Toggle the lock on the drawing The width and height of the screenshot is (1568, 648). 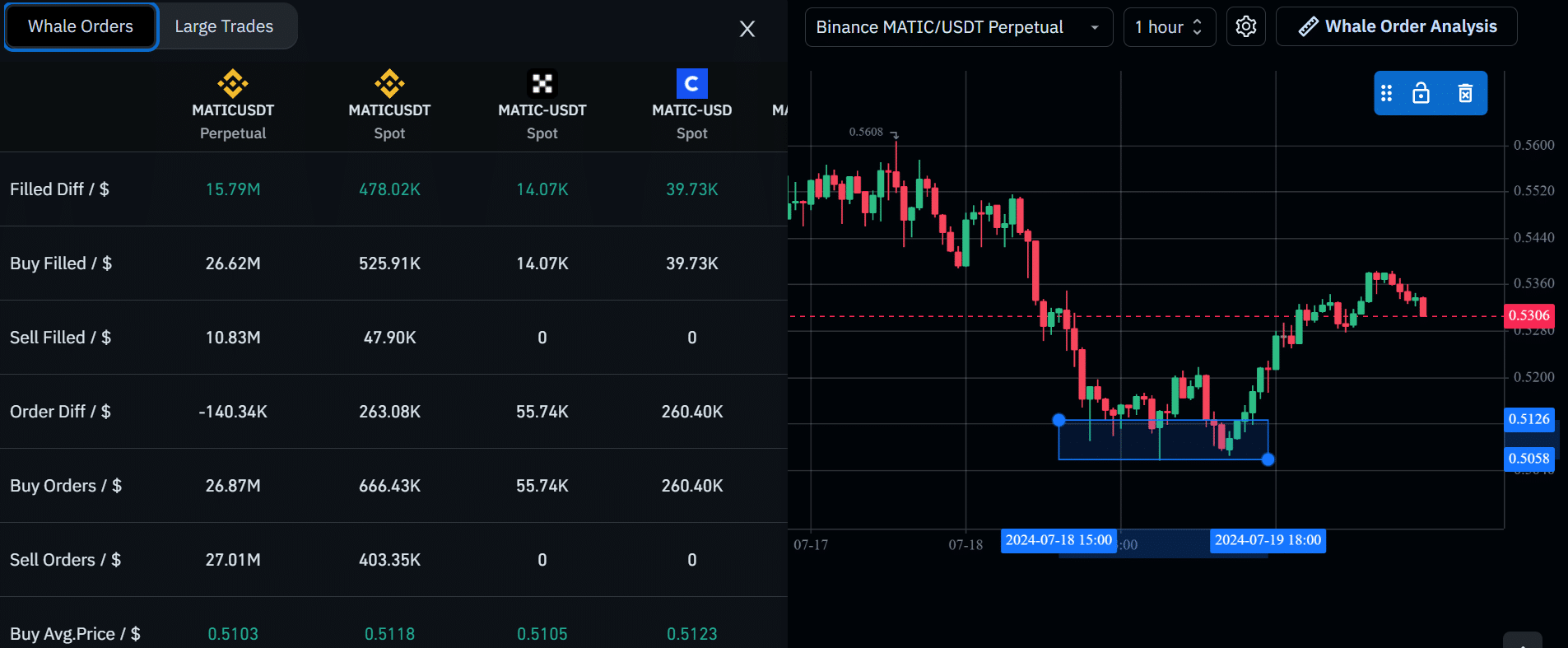point(1421,93)
